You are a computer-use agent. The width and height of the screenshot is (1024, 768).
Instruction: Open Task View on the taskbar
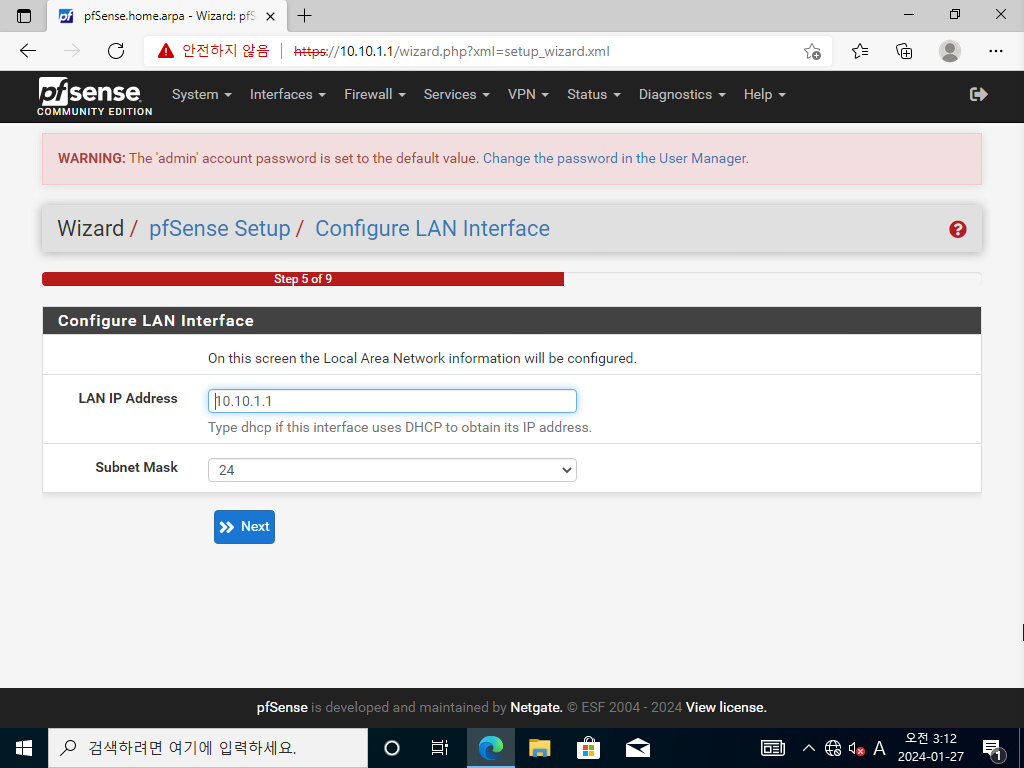tap(440, 748)
